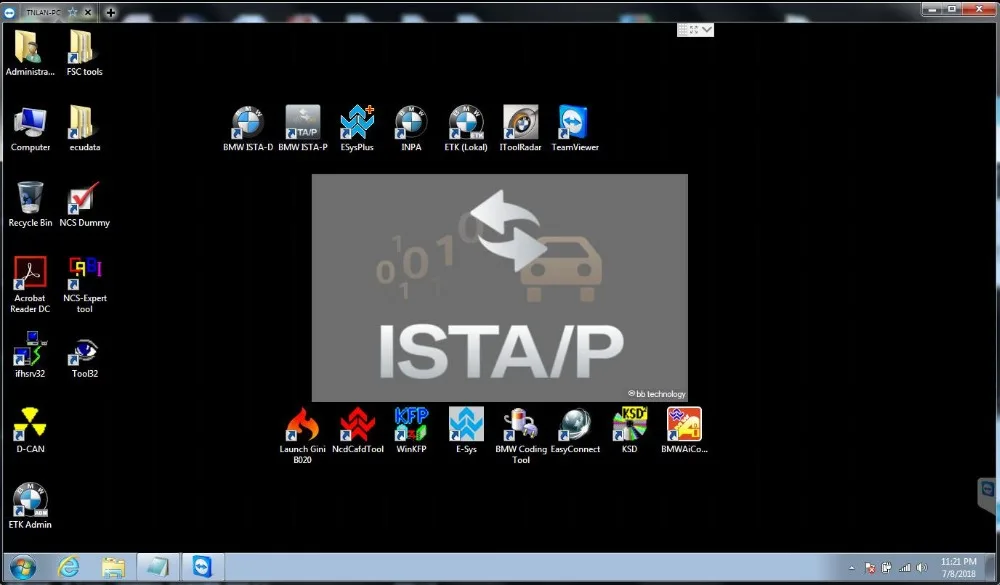Launch BMW ISTA-D shortcut
The height and width of the screenshot is (585, 1000).
(247, 129)
